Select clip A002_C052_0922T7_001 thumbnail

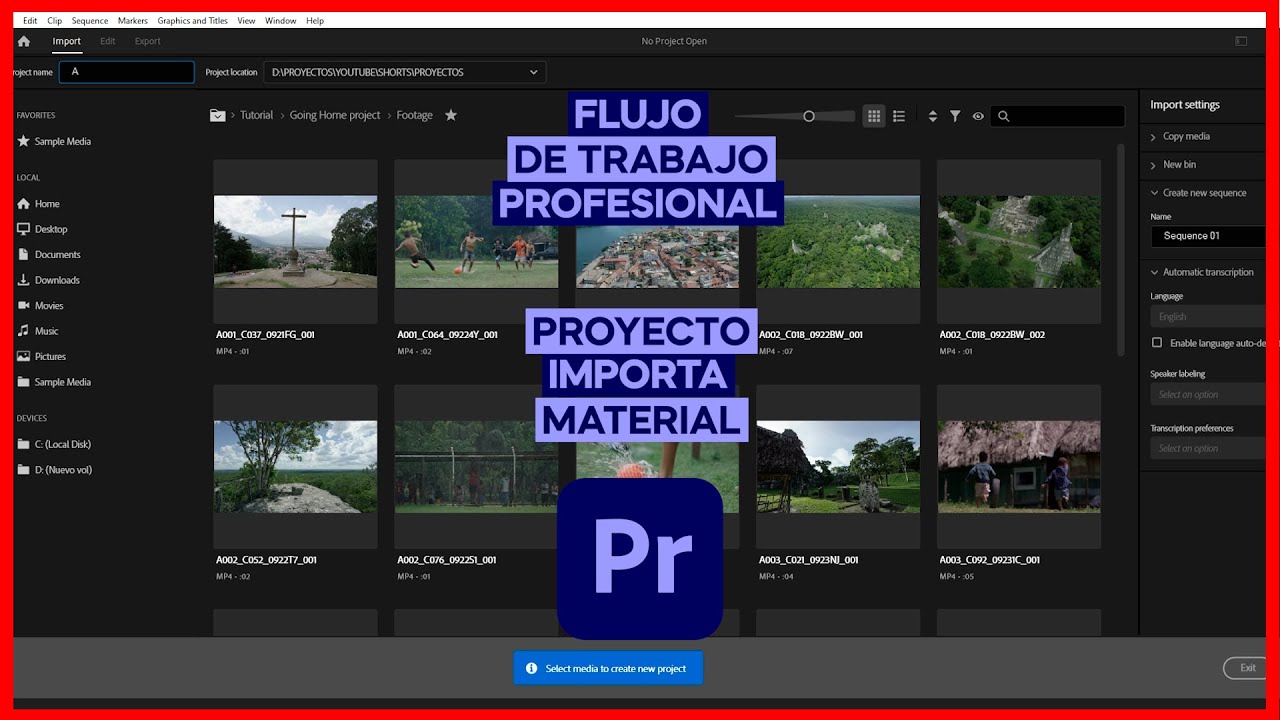tap(296, 467)
